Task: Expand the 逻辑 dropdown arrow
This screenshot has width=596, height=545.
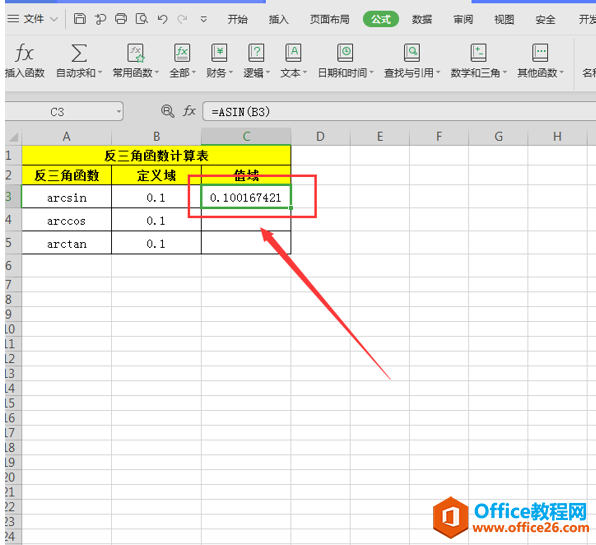Action: coord(268,72)
